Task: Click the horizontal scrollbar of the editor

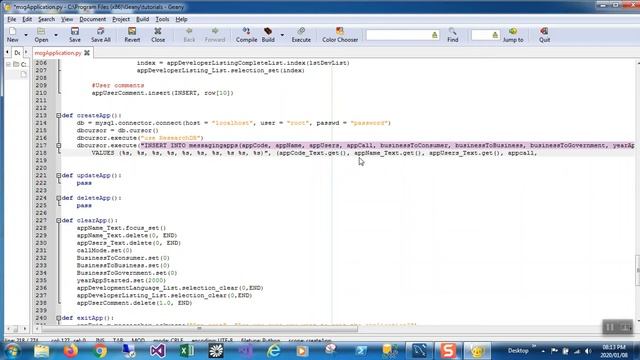Action: tap(199, 329)
